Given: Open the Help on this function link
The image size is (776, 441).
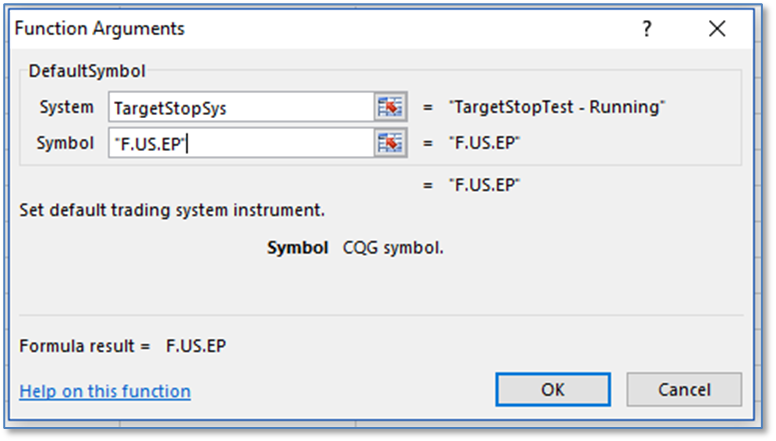Looking at the screenshot, I should pyautogui.click(x=105, y=391).
